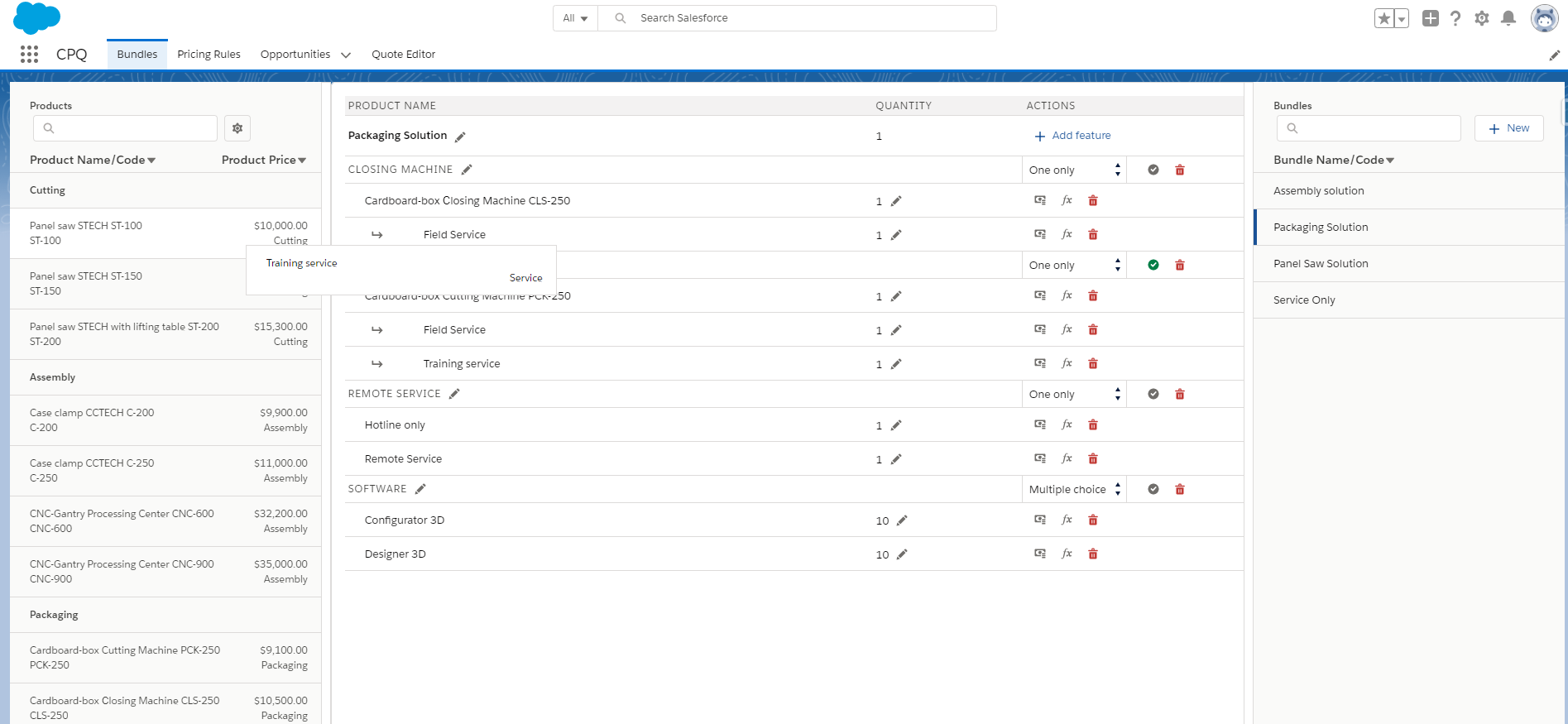Edit the navigation bar with pencil icon
Screen dimensions: 1568x724
click(x=1554, y=55)
